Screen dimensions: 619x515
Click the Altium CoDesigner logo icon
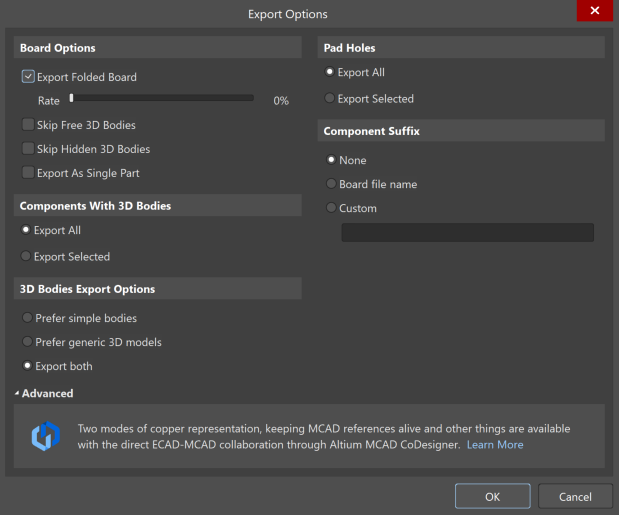(46, 436)
